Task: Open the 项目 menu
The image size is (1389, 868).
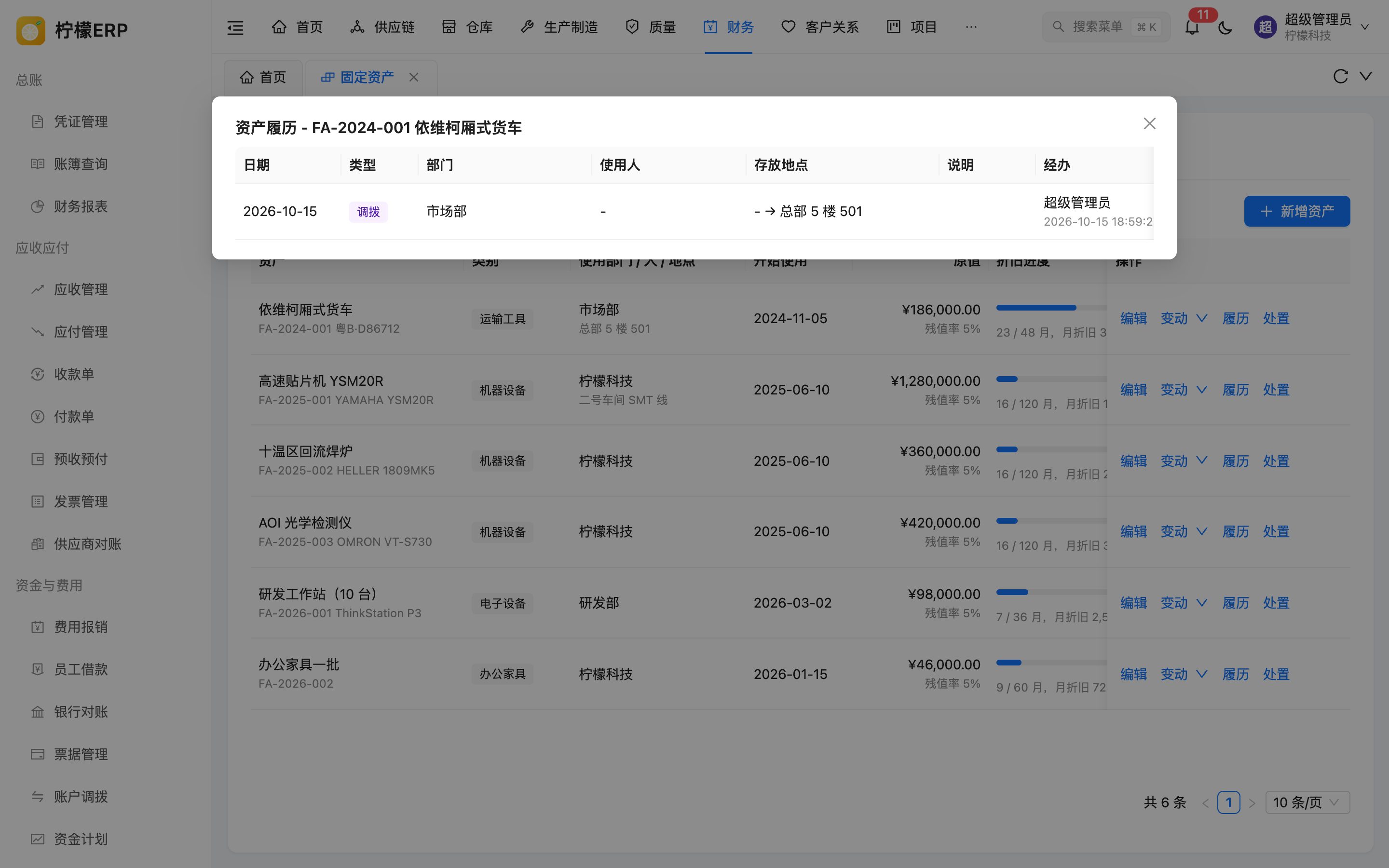Action: click(x=912, y=27)
